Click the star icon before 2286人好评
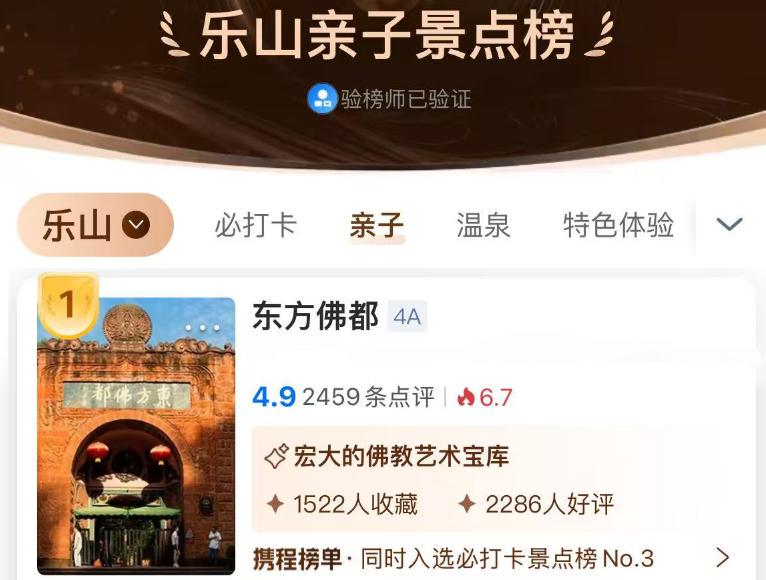The image size is (766, 580). point(467,504)
